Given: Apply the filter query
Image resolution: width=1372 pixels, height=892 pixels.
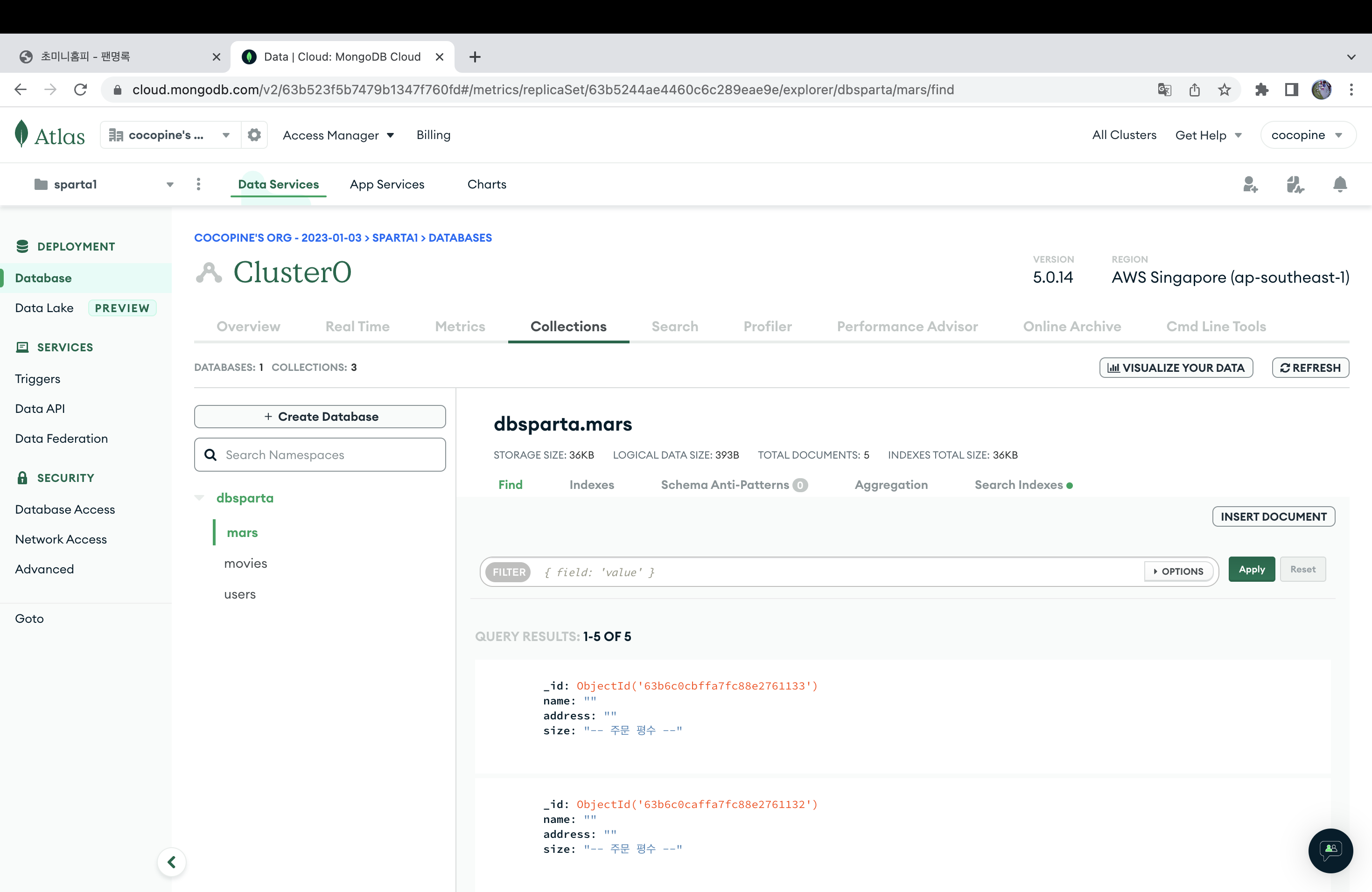Looking at the screenshot, I should [x=1252, y=569].
